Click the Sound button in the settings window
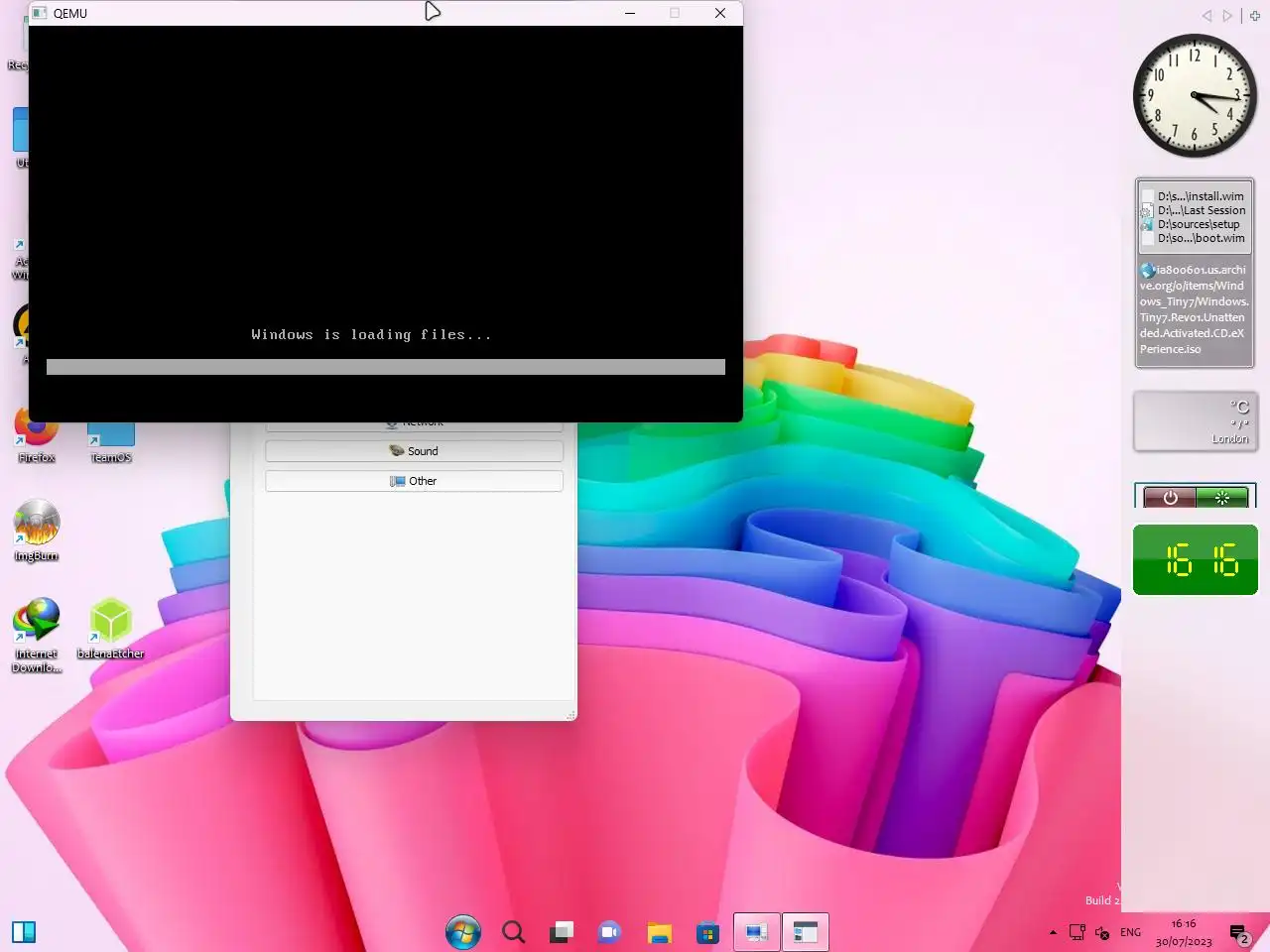Screen dimensions: 1270x952 [x=414, y=451]
